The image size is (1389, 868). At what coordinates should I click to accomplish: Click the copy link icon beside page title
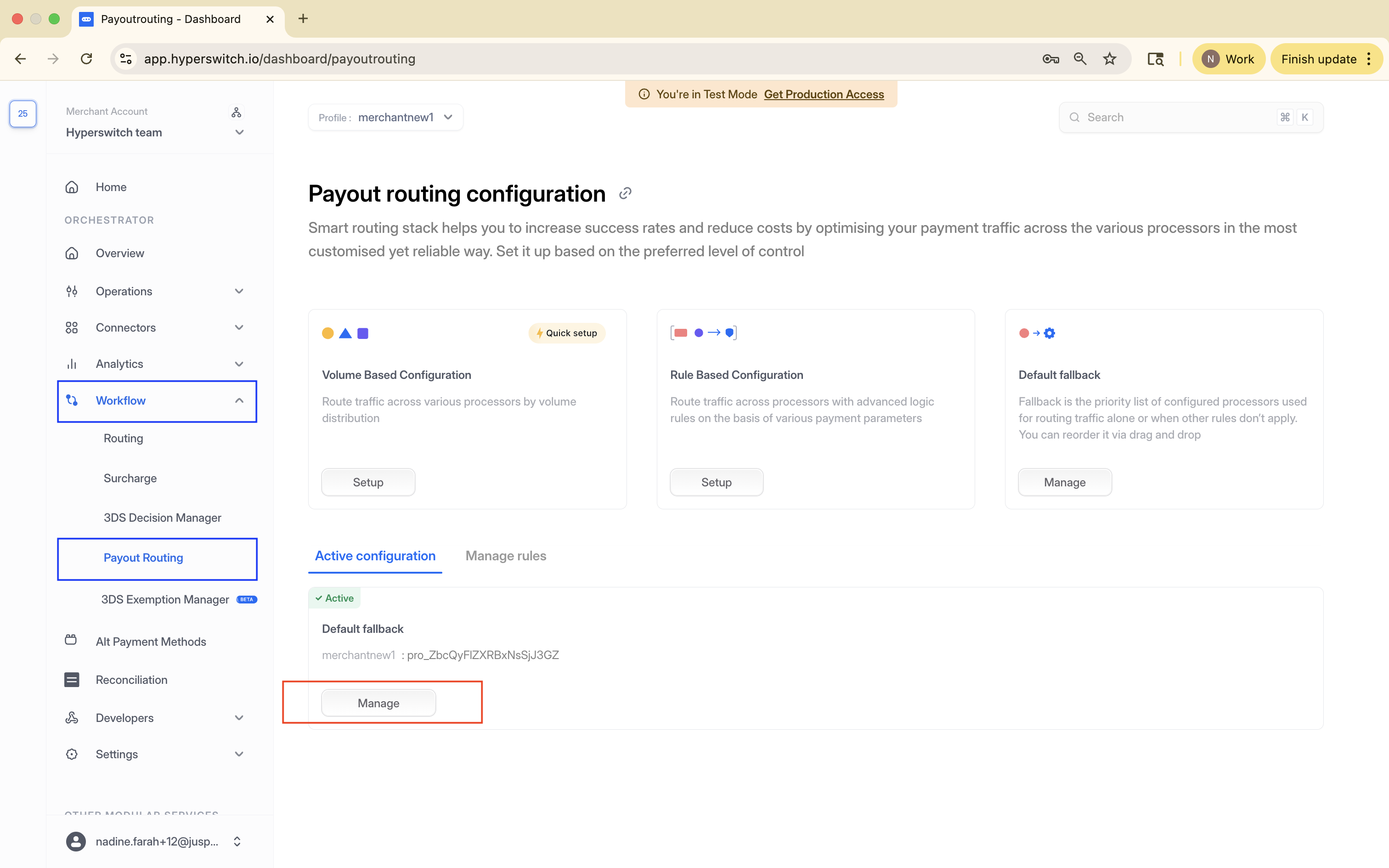tap(625, 193)
